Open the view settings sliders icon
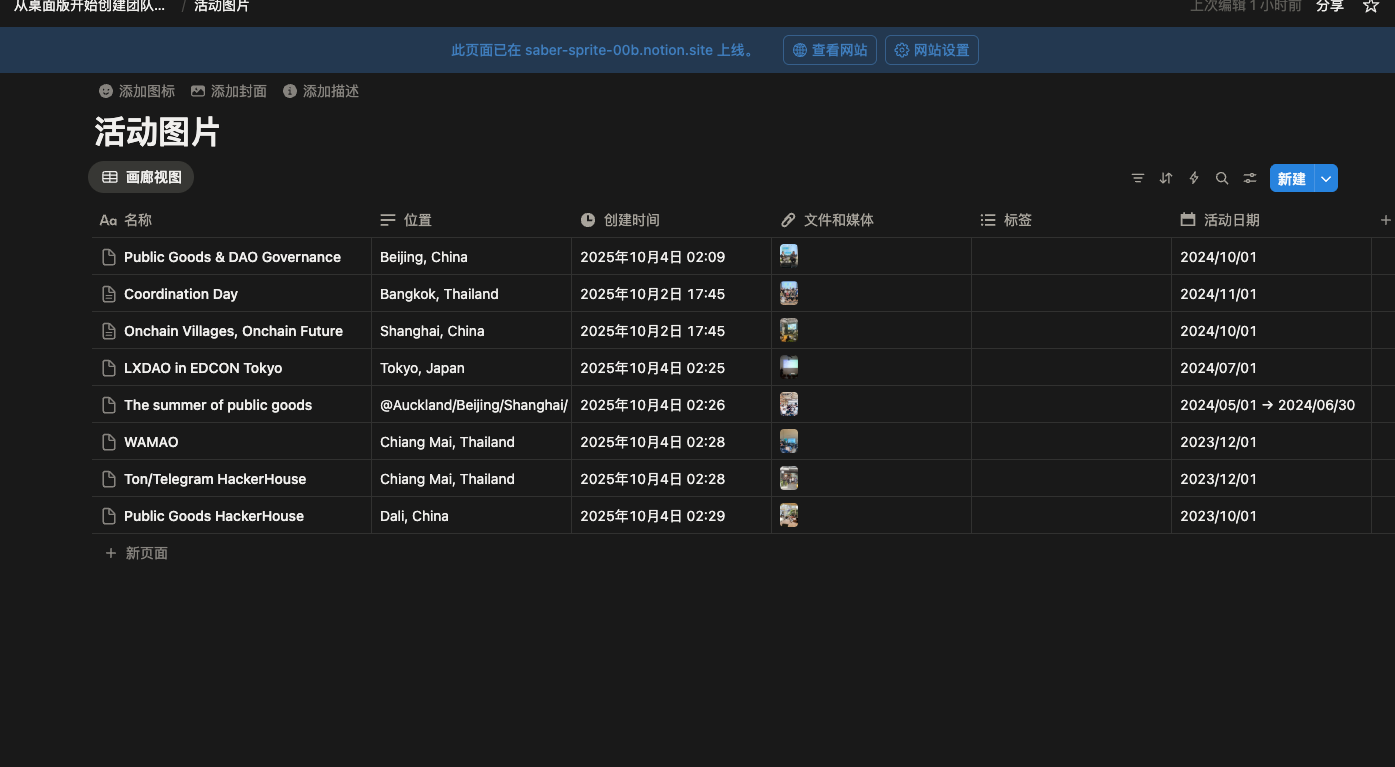 (1250, 178)
